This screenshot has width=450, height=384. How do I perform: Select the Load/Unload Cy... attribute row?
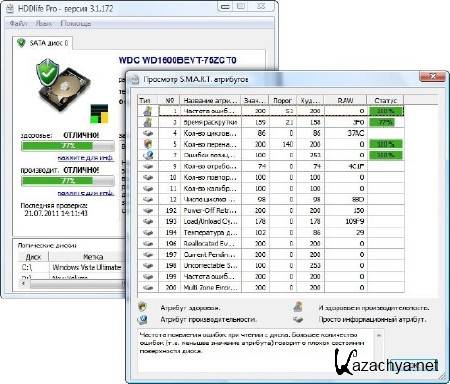tap(271, 221)
